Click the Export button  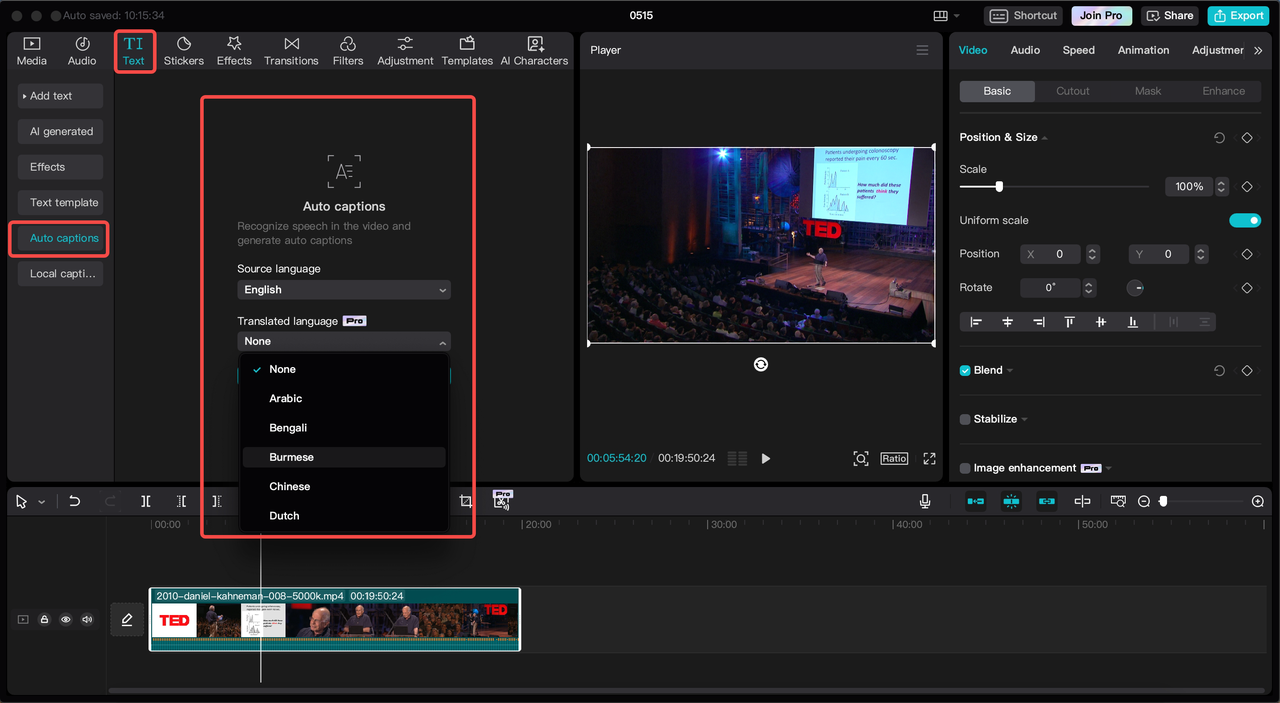1237,15
